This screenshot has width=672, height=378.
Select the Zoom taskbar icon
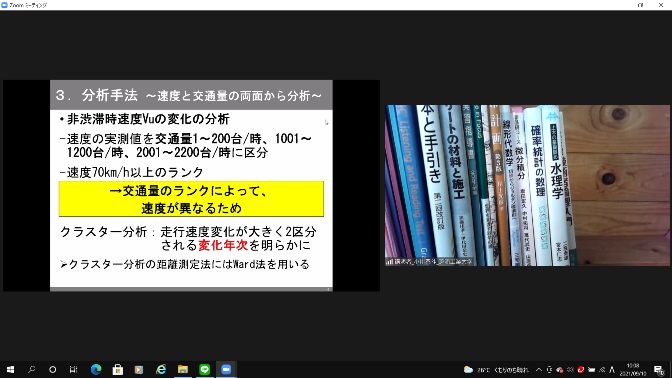pos(226,369)
